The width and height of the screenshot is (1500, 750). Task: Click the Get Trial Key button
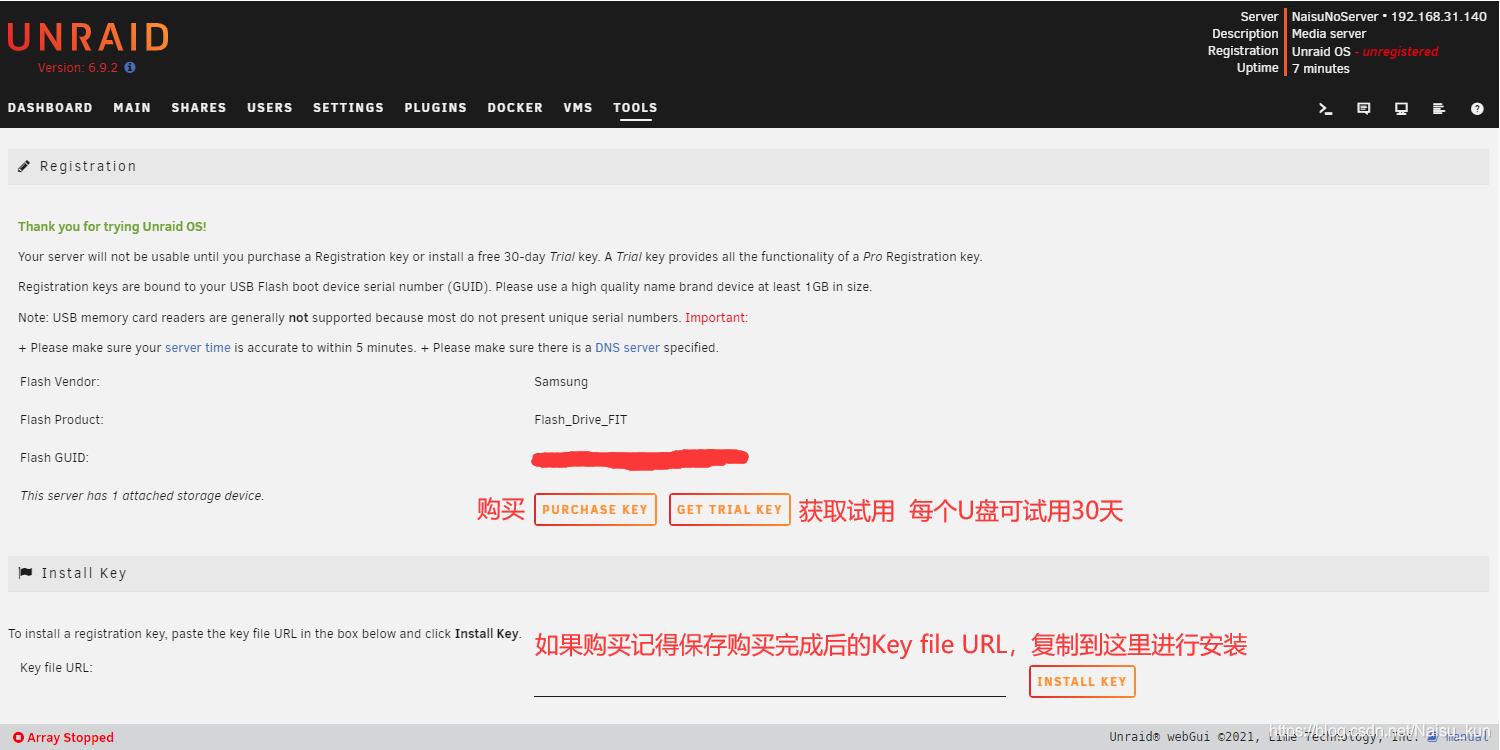[730, 510]
